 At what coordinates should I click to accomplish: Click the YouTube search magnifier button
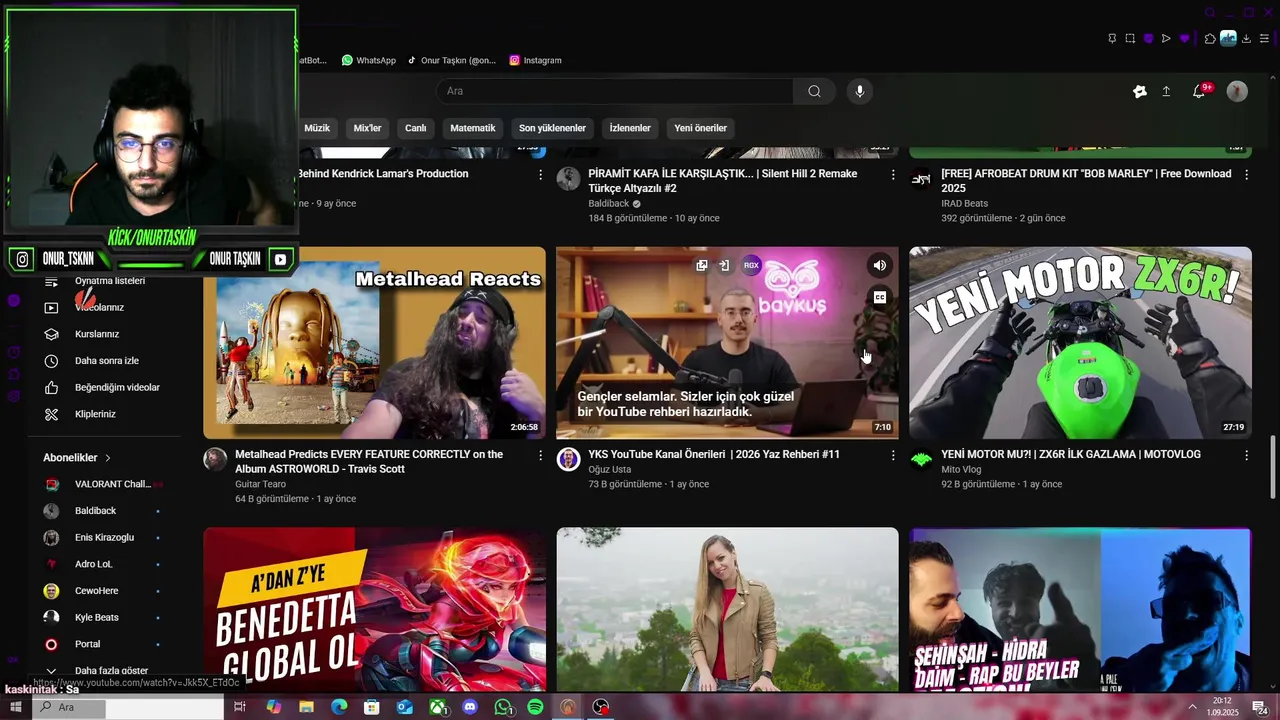(814, 91)
